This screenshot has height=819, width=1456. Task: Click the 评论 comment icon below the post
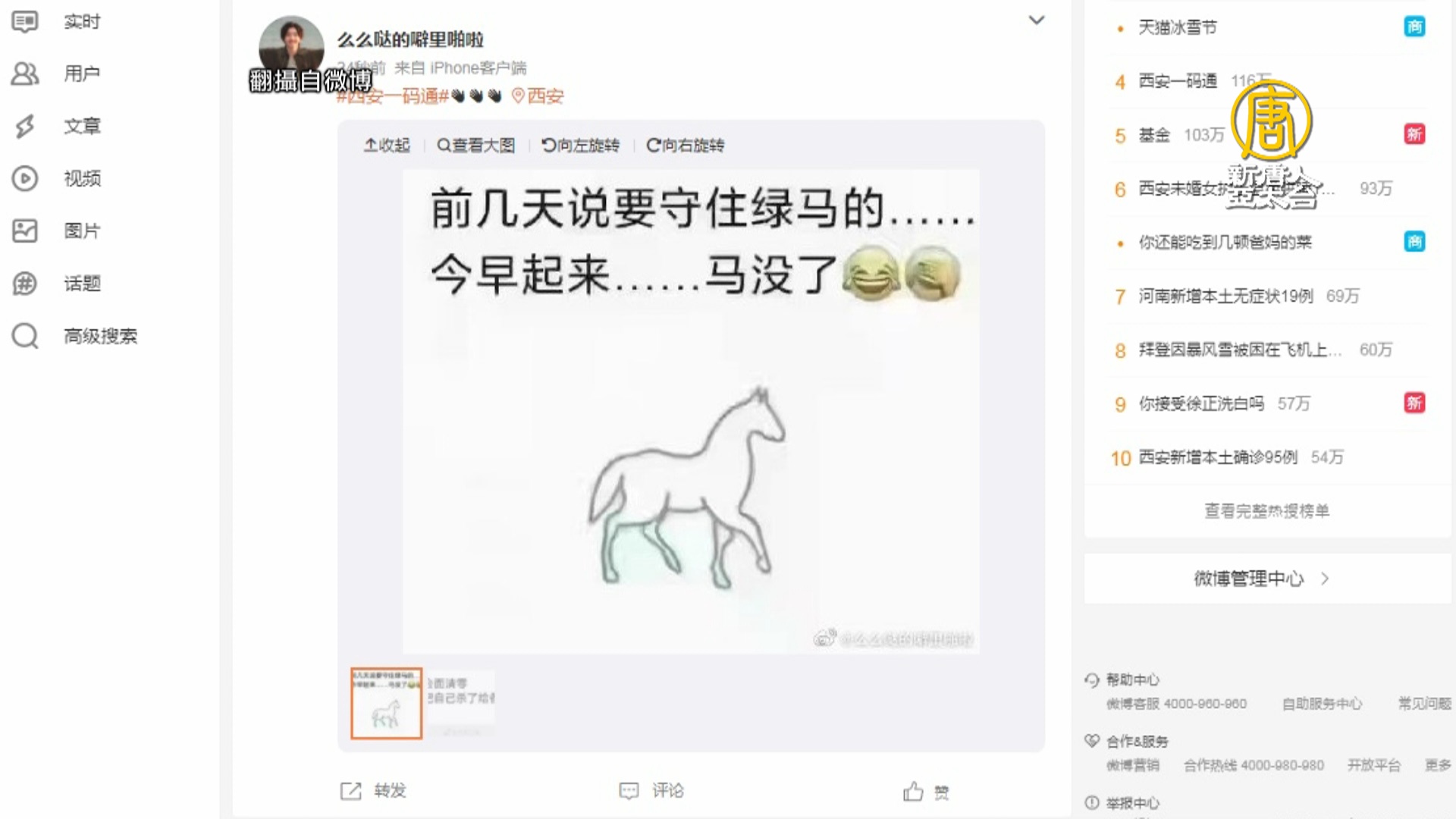pos(629,791)
